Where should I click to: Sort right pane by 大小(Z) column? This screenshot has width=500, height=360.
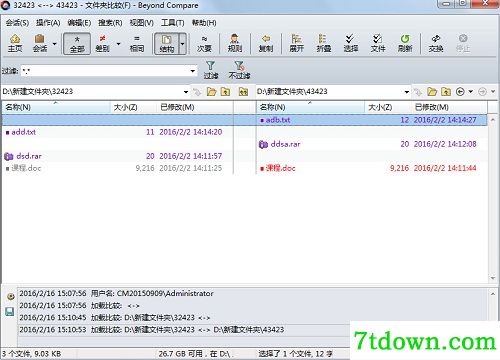coord(388,107)
